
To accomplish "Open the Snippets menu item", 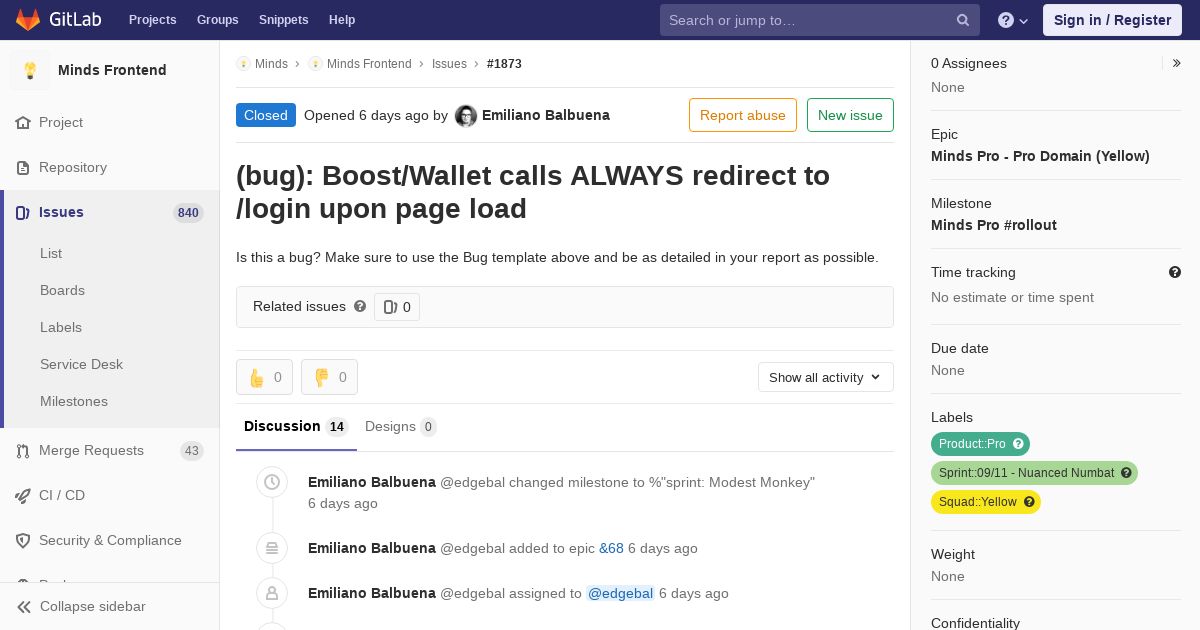I will click(284, 20).
